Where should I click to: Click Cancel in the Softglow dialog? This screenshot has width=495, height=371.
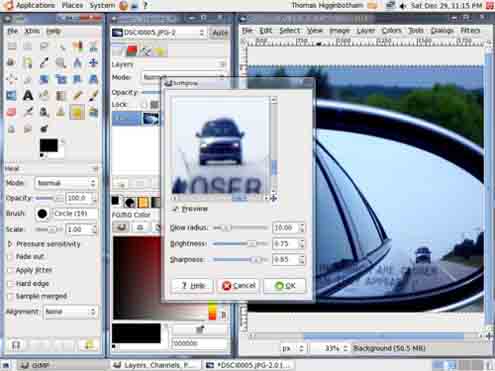(x=238, y=286)
